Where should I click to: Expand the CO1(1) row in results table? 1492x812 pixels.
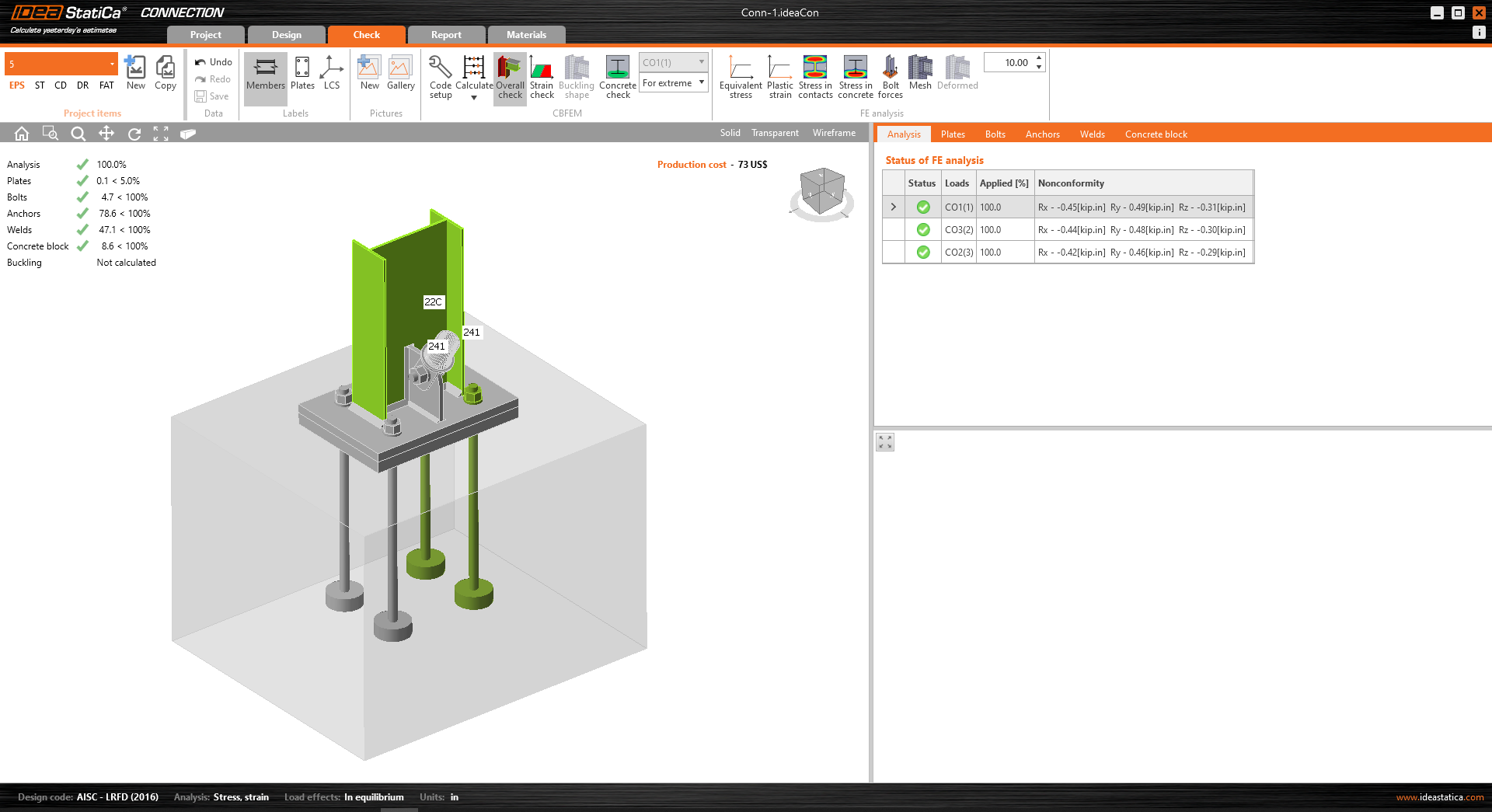[893, 207]
